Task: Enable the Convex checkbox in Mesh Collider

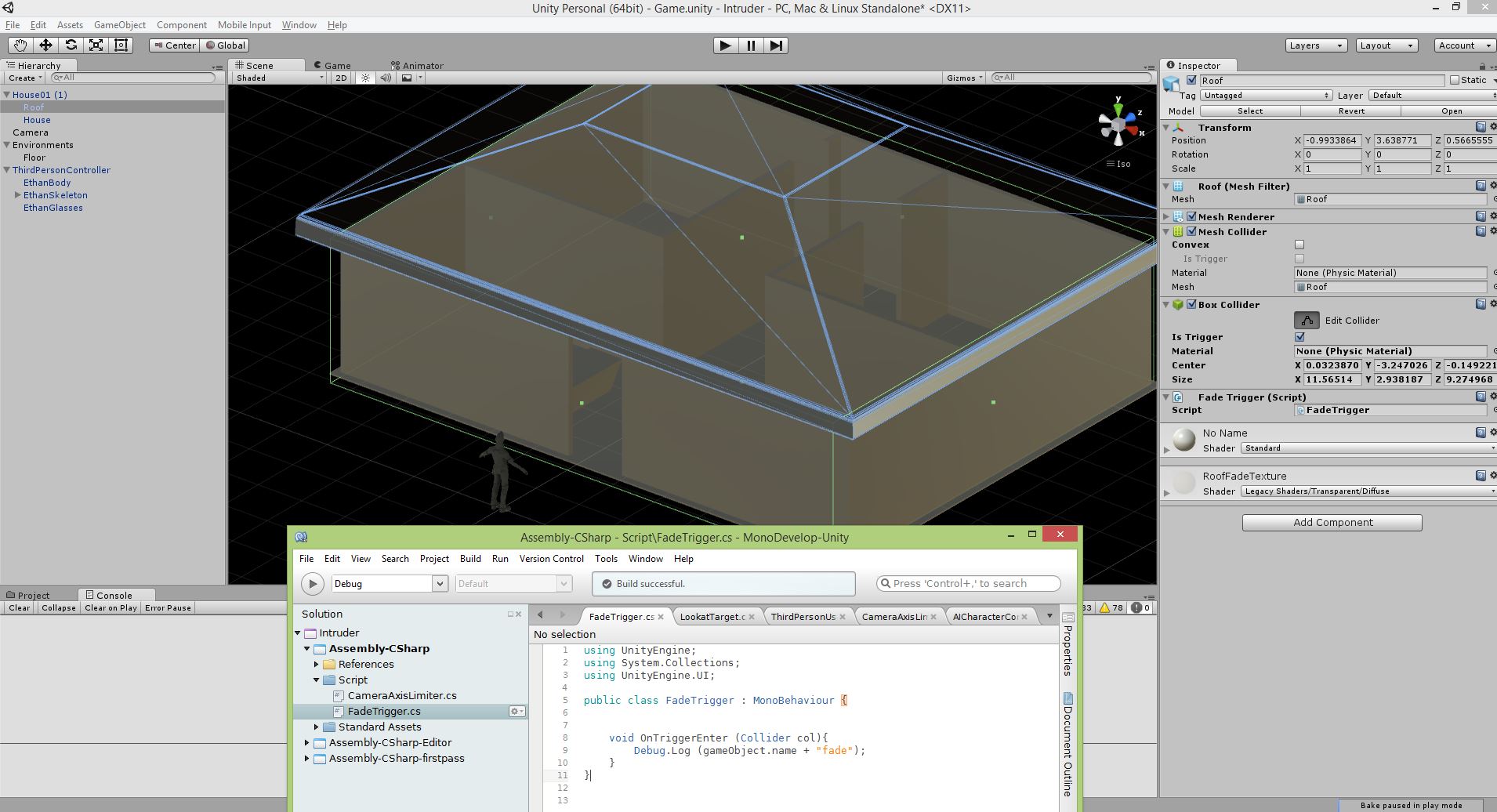Action: point(1299,245)
